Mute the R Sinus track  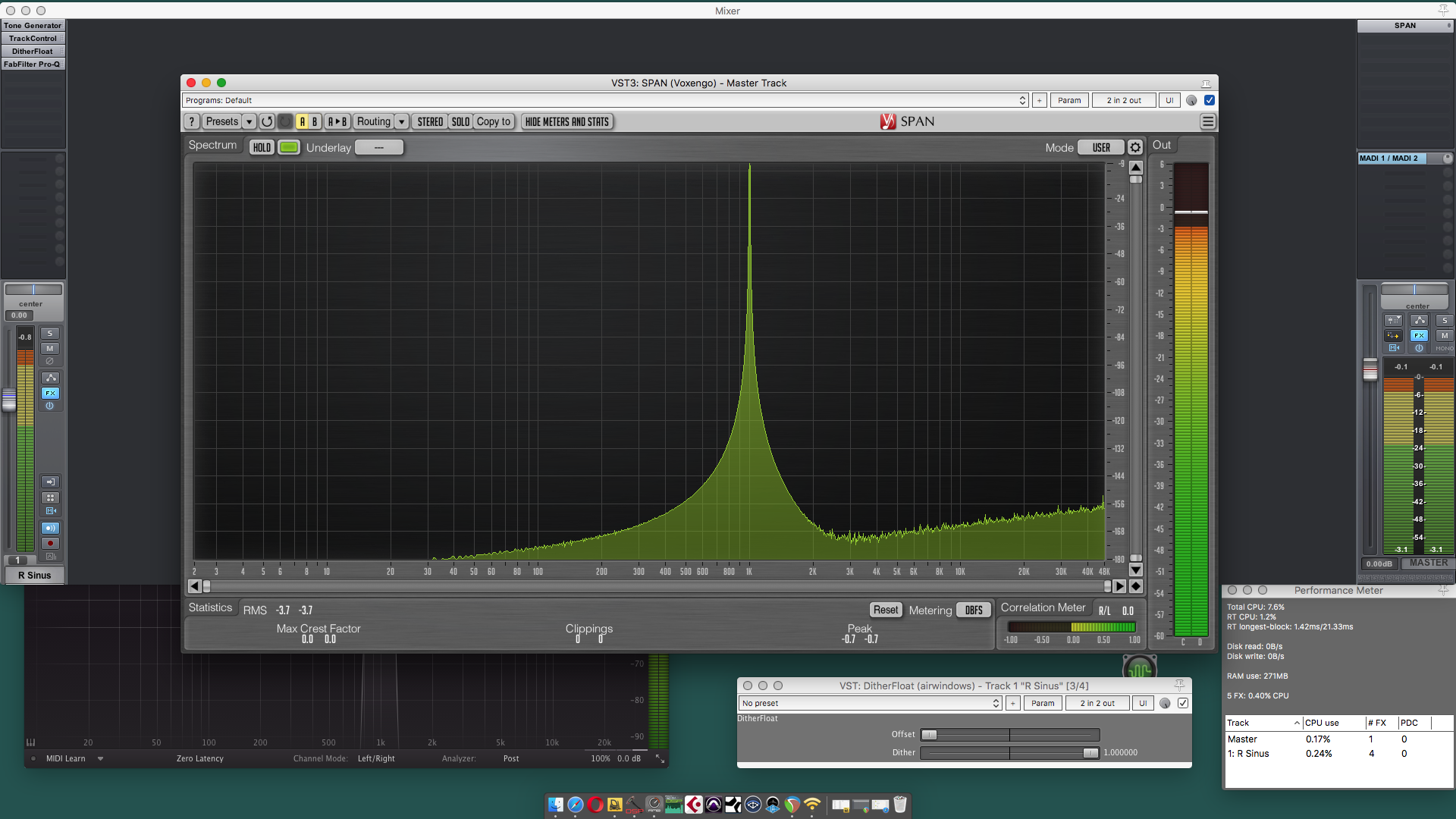pos(50,349)
